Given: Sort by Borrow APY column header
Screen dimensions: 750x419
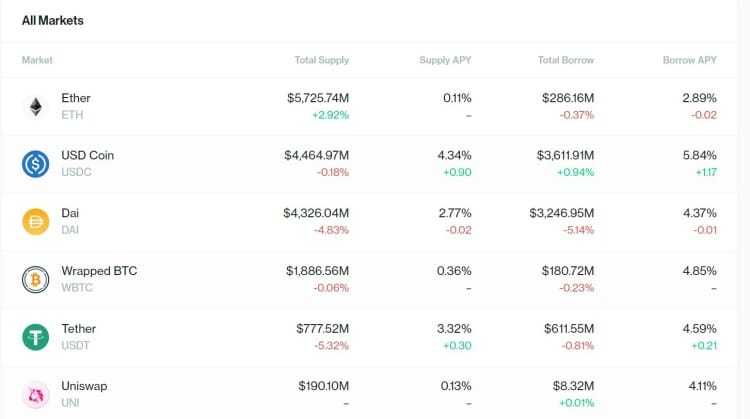Looking at the screenshot, I should pos(689,61).
